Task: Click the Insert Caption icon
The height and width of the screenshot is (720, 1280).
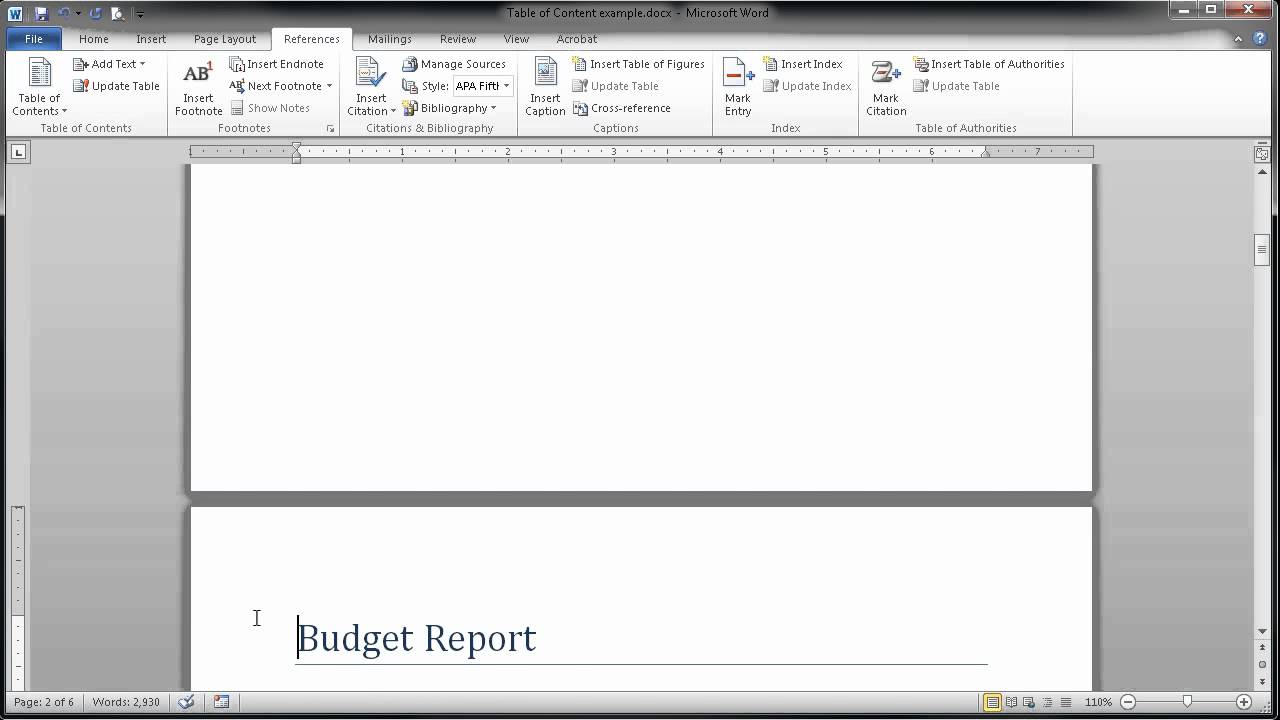Action: click(545, 73)
